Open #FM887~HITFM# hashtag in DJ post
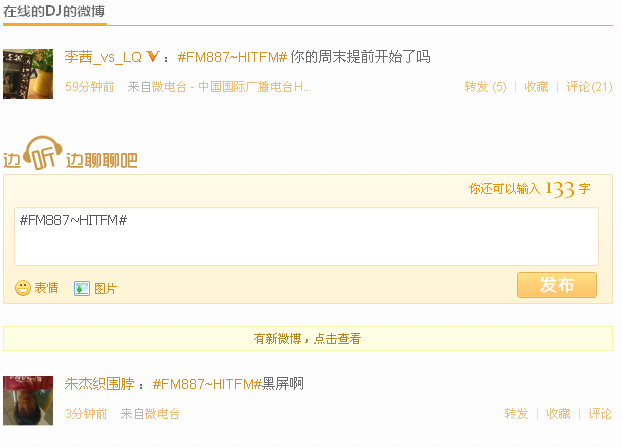The image size is (622, 447). [x=232, y=57]
